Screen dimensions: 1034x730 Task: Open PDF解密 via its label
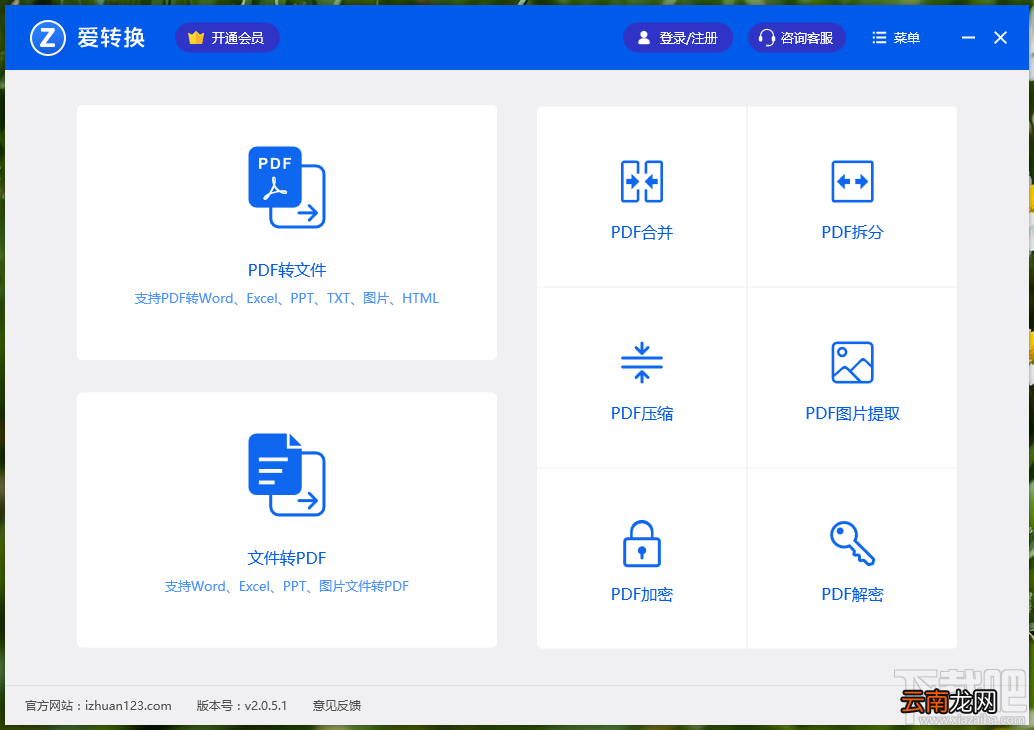point(852,594)
